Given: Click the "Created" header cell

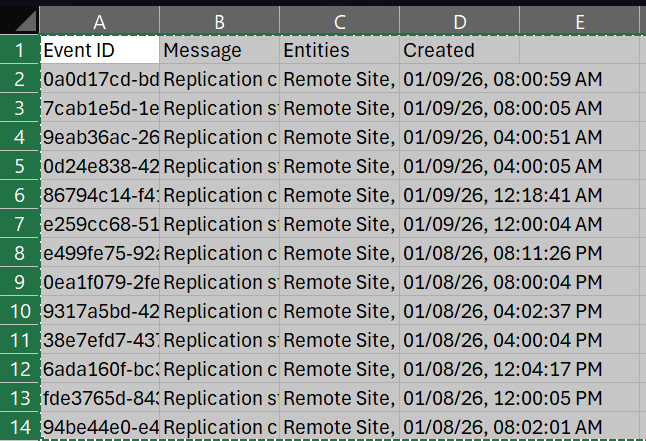Looking at the screenshot, I should (x=459, y=50).
